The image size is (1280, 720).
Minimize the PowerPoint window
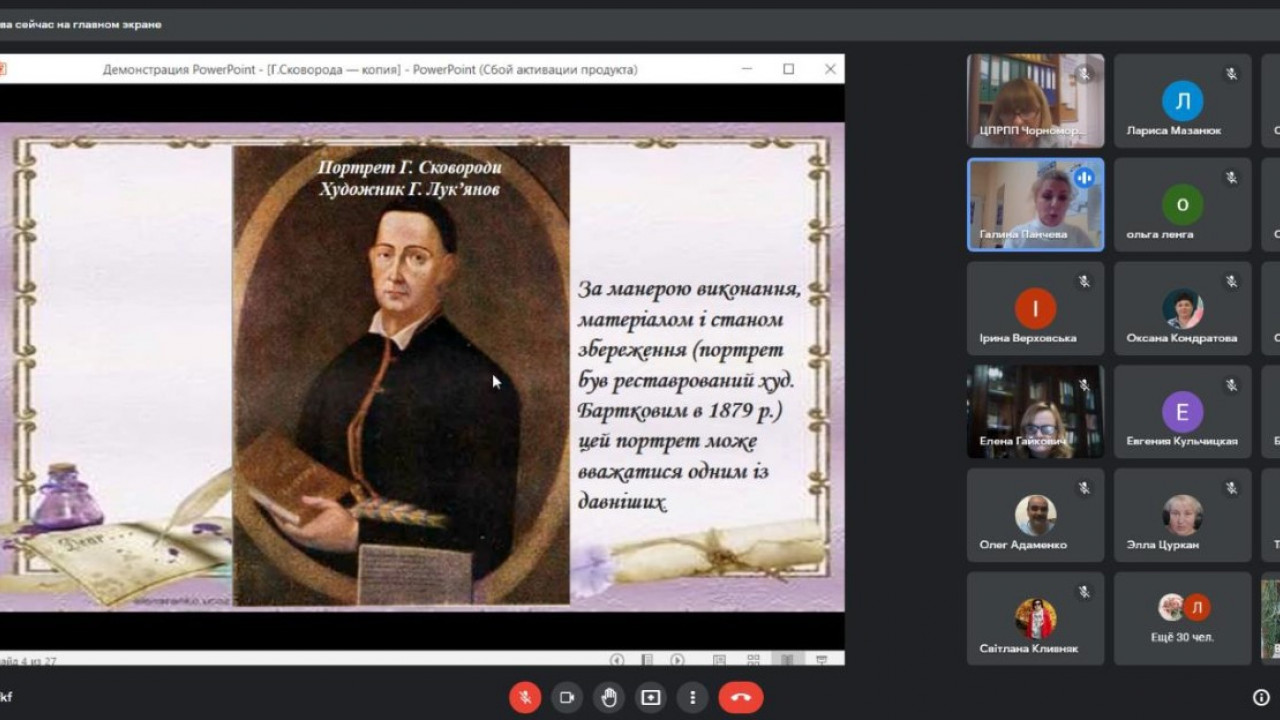point(747,69)
